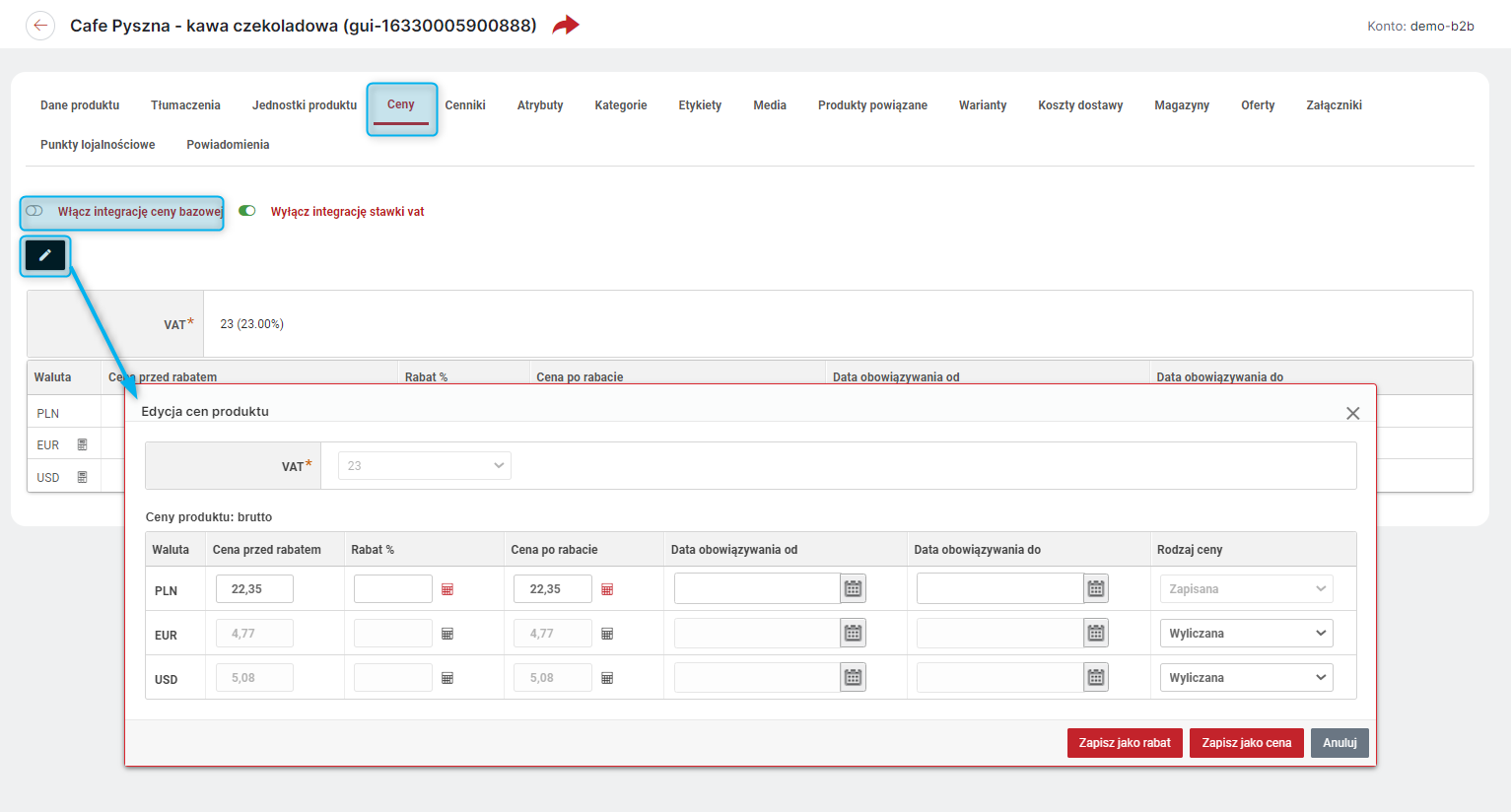Open the Warianty tab

(x=983, y=105)
